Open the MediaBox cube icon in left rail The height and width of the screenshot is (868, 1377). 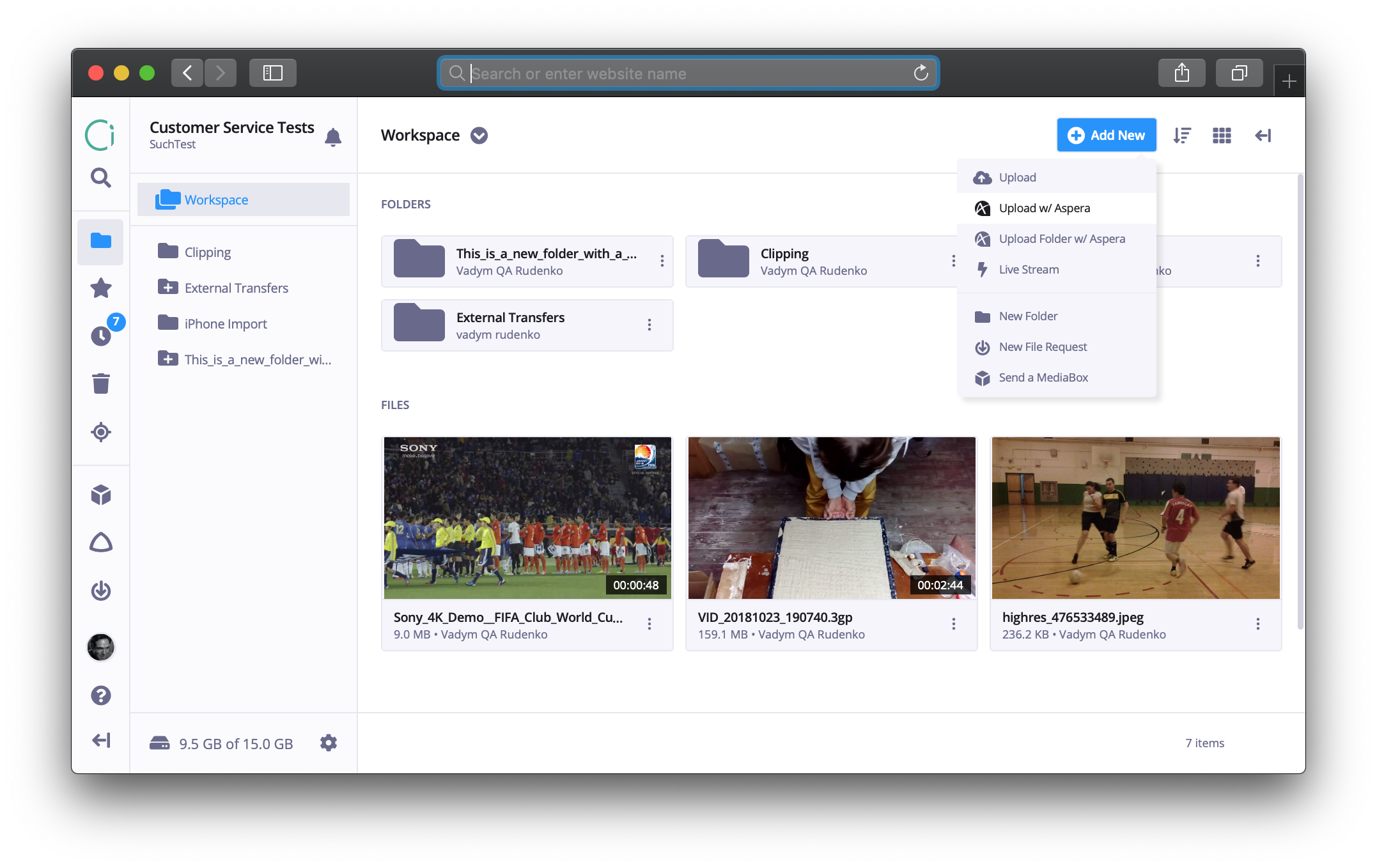pos(100,494)
